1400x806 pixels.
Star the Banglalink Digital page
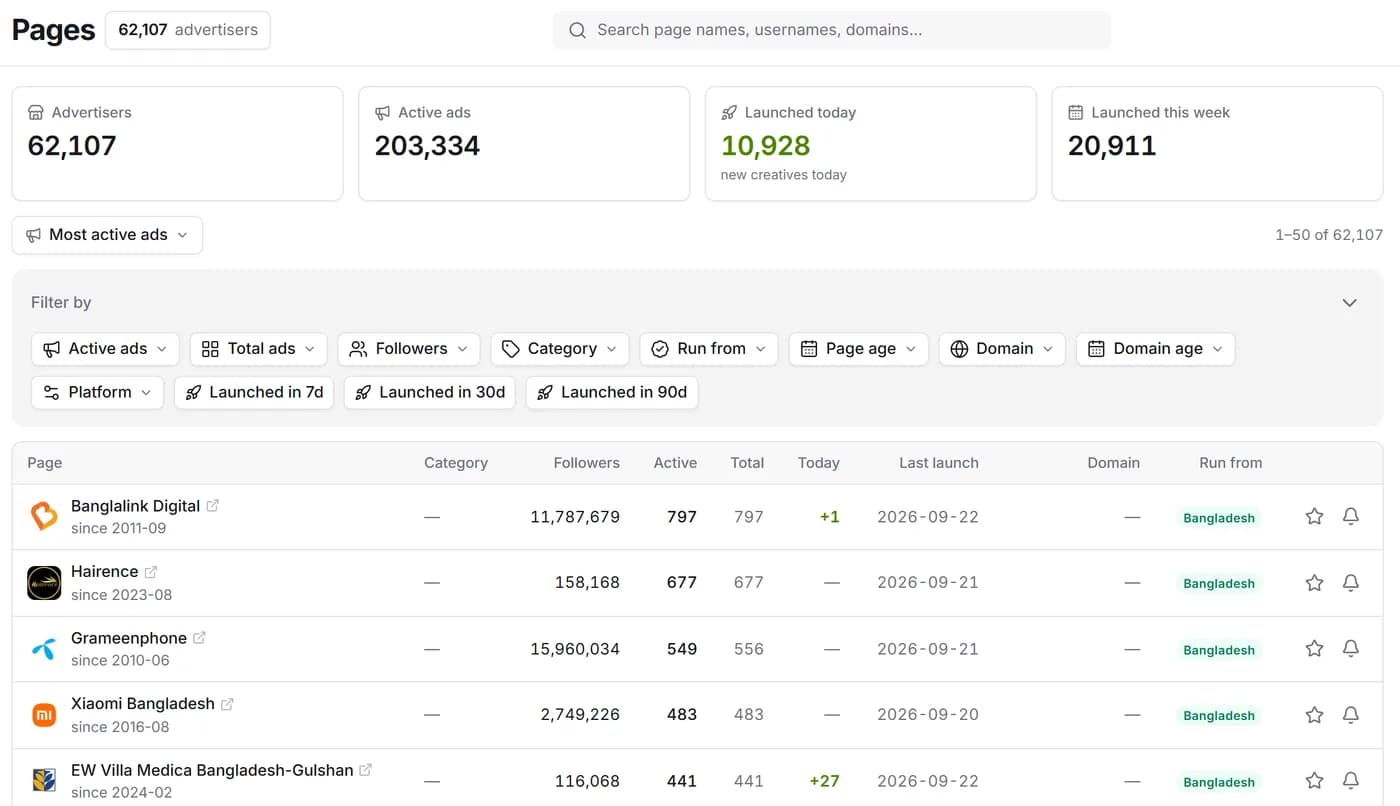point(1314,516)
